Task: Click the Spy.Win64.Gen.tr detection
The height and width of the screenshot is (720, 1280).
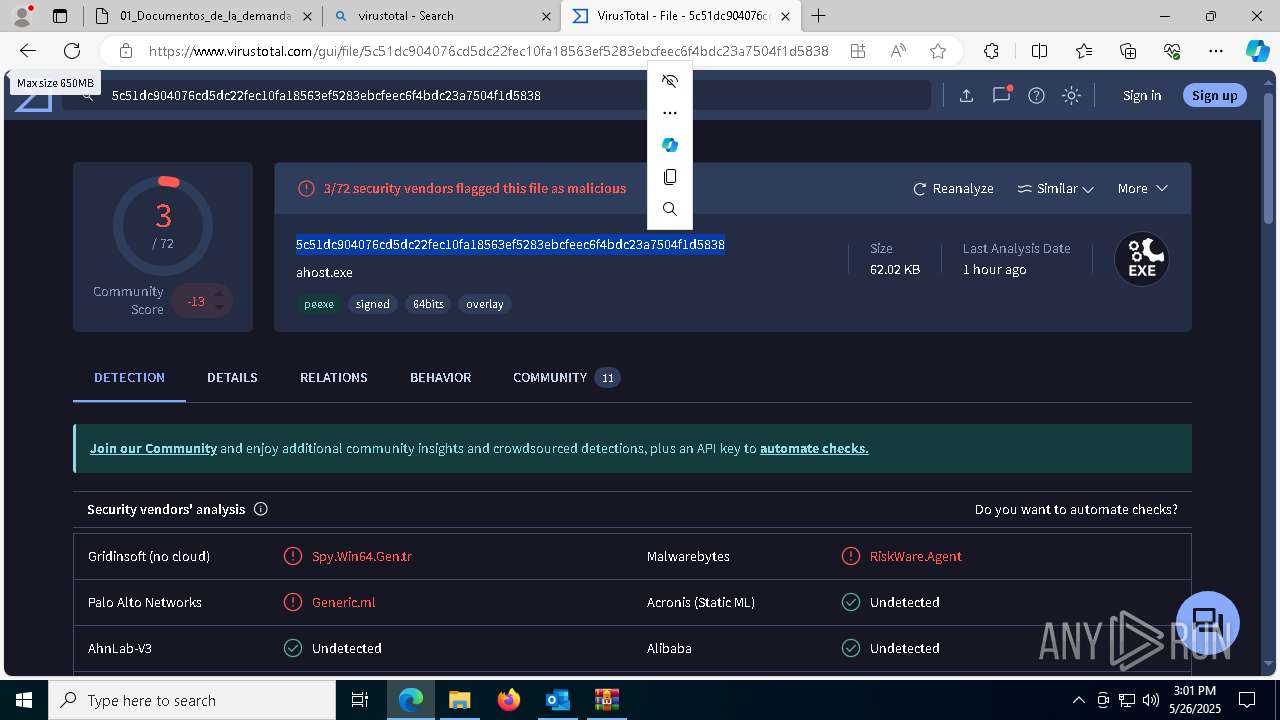Action: click(361, 556)
